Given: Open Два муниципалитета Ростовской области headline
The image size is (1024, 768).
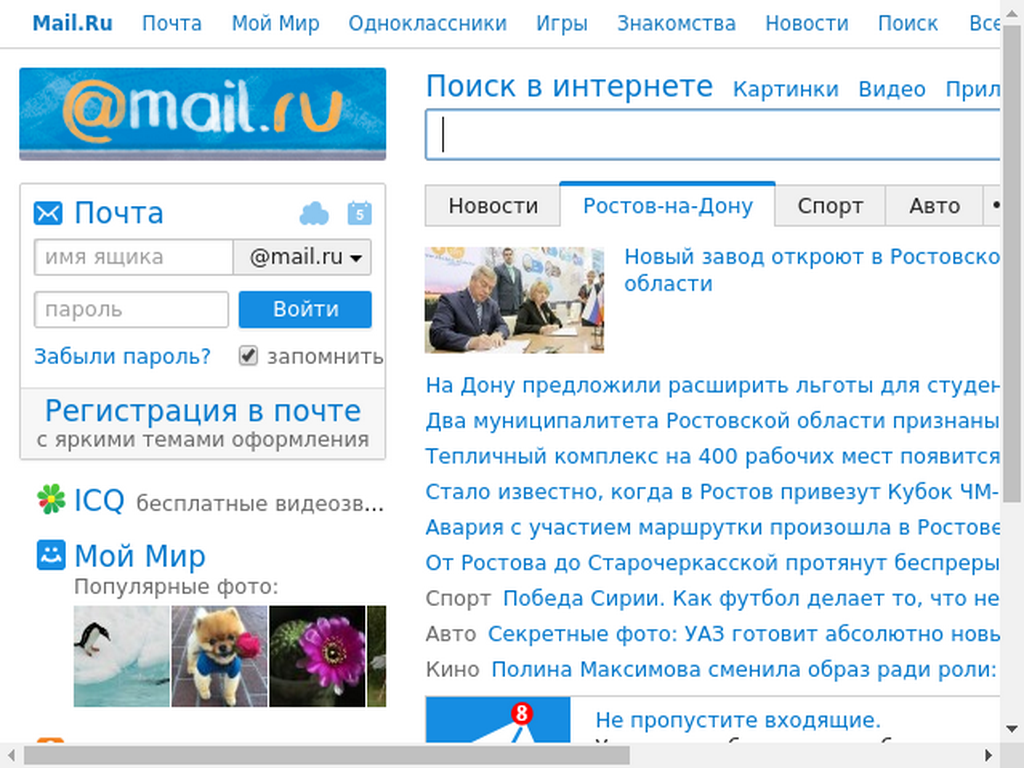Looking at the screenshot, I should tap(712, 421).
